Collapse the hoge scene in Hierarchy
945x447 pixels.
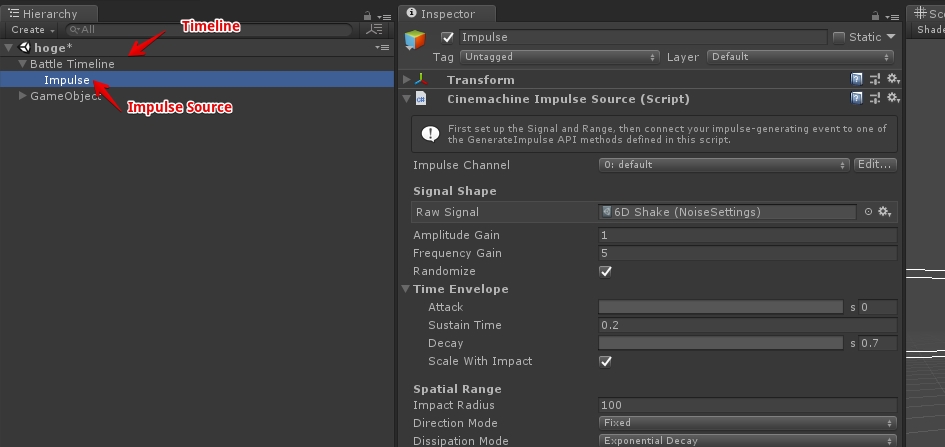(x=9, y=48)
